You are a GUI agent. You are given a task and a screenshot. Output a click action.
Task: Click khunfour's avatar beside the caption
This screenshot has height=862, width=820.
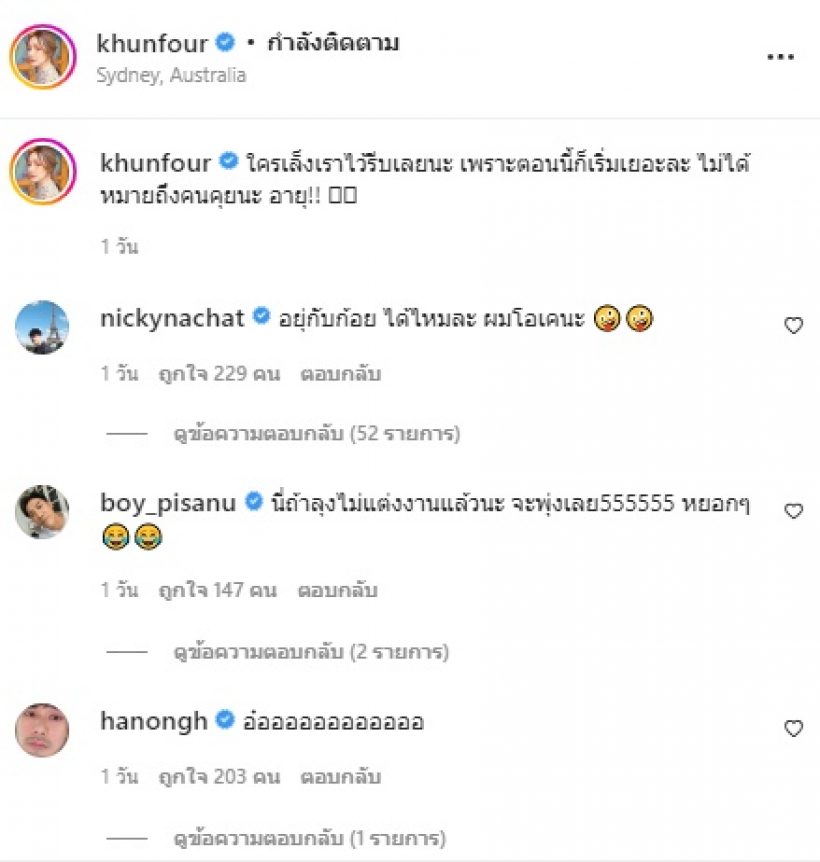pyautogui.click(x=42, y=172)
